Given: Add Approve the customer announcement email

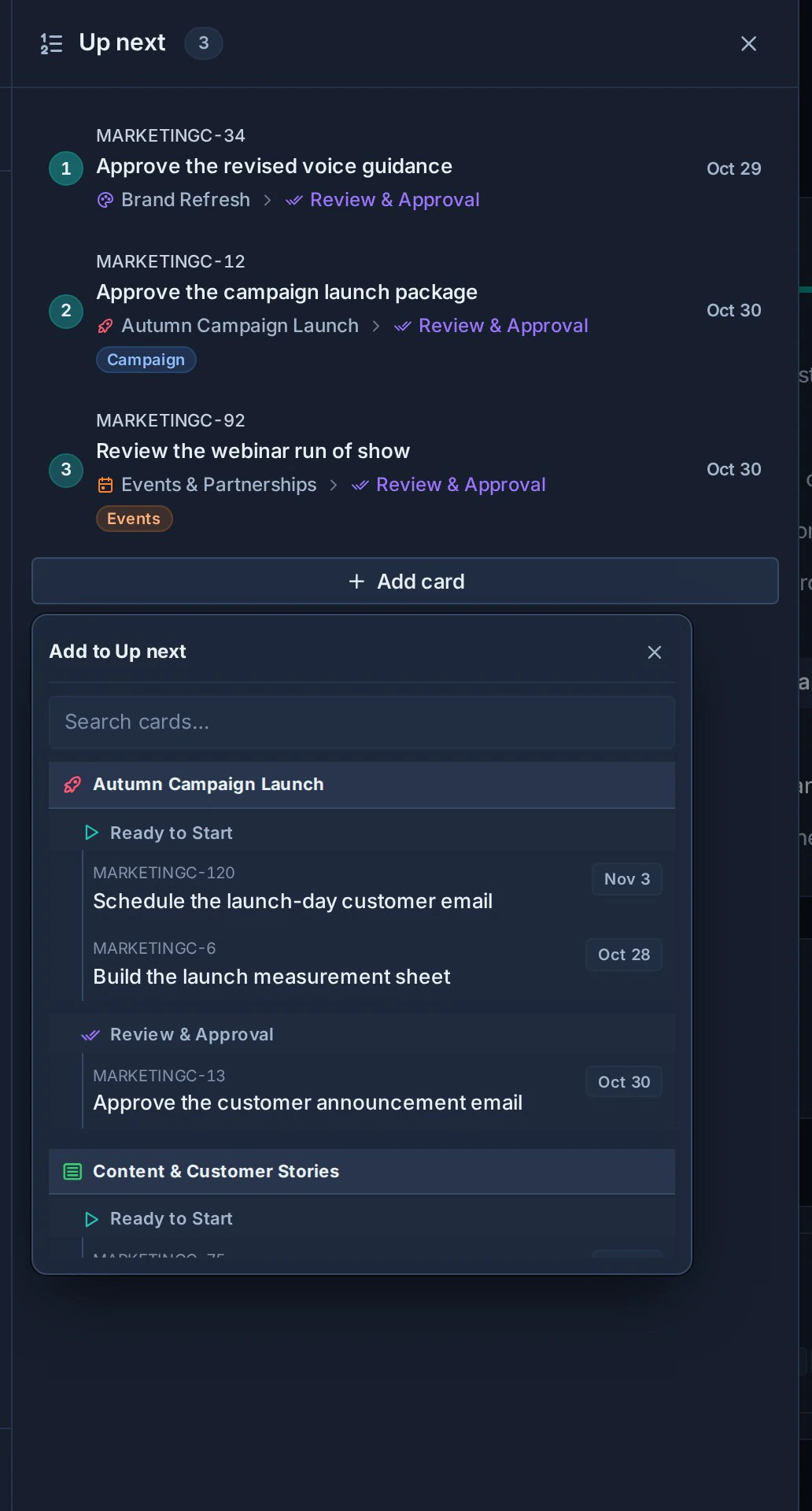Looking at the screenshot, I should click(x=378, y=1090).
